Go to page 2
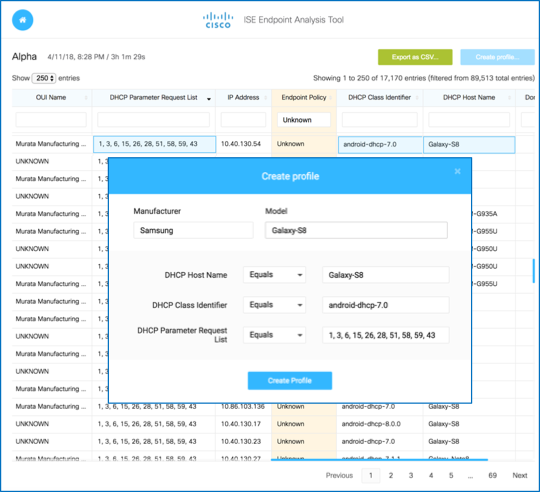Screen dimensions: 540x492 click(391, 475)
